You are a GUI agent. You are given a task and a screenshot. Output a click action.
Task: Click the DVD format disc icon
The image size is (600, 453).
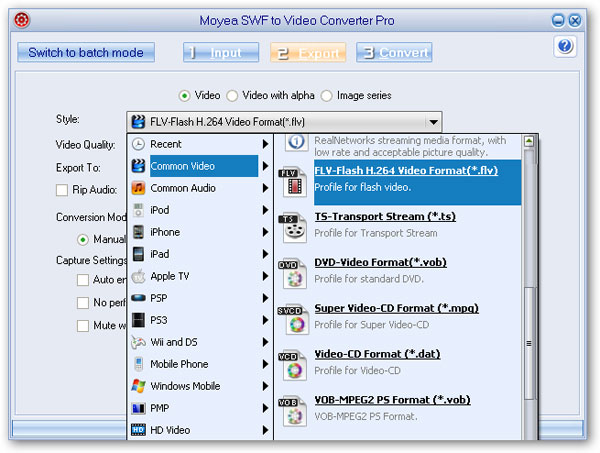293,274
